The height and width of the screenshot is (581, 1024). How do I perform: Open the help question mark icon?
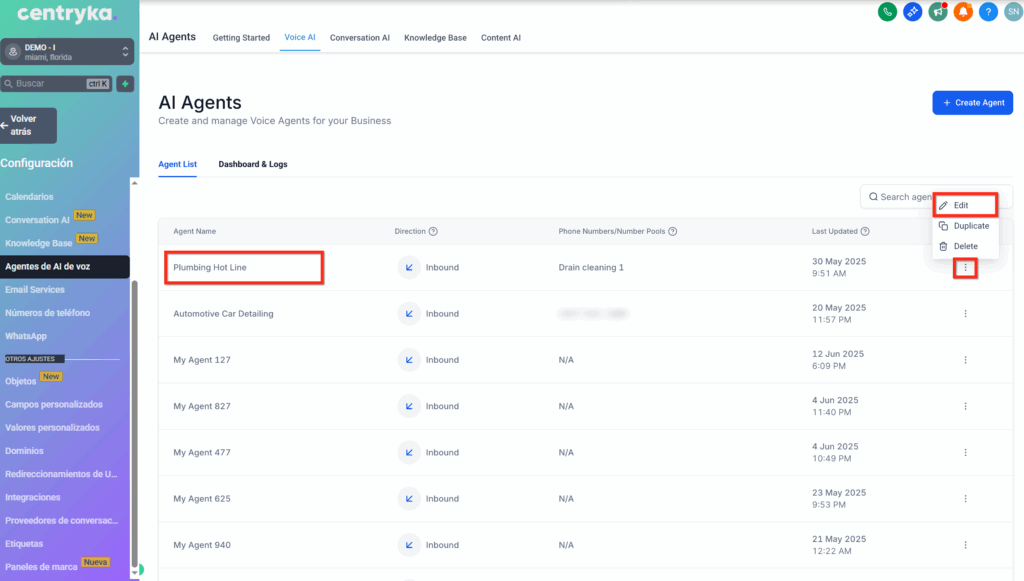[x=988, y=12]
